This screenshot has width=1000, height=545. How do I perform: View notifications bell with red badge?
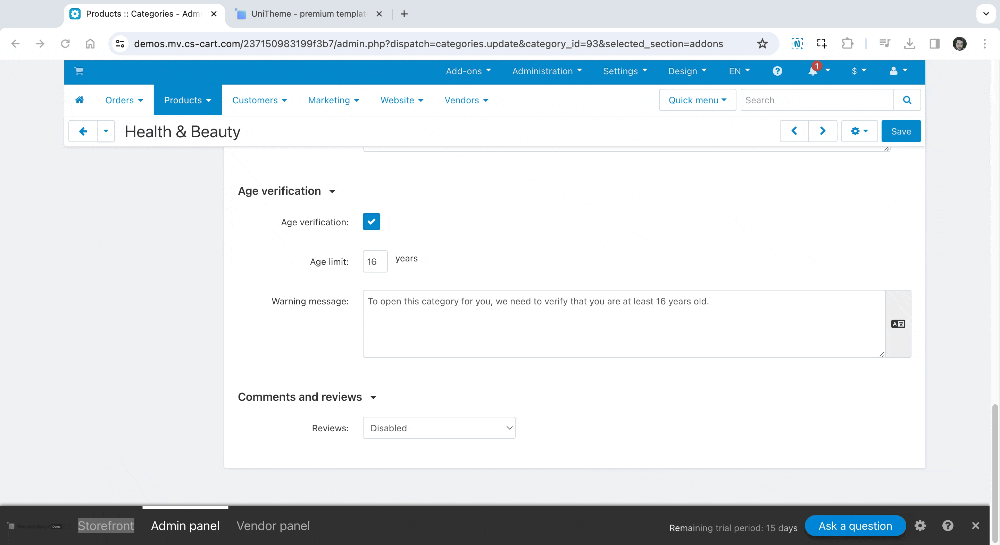coord(813,71)
